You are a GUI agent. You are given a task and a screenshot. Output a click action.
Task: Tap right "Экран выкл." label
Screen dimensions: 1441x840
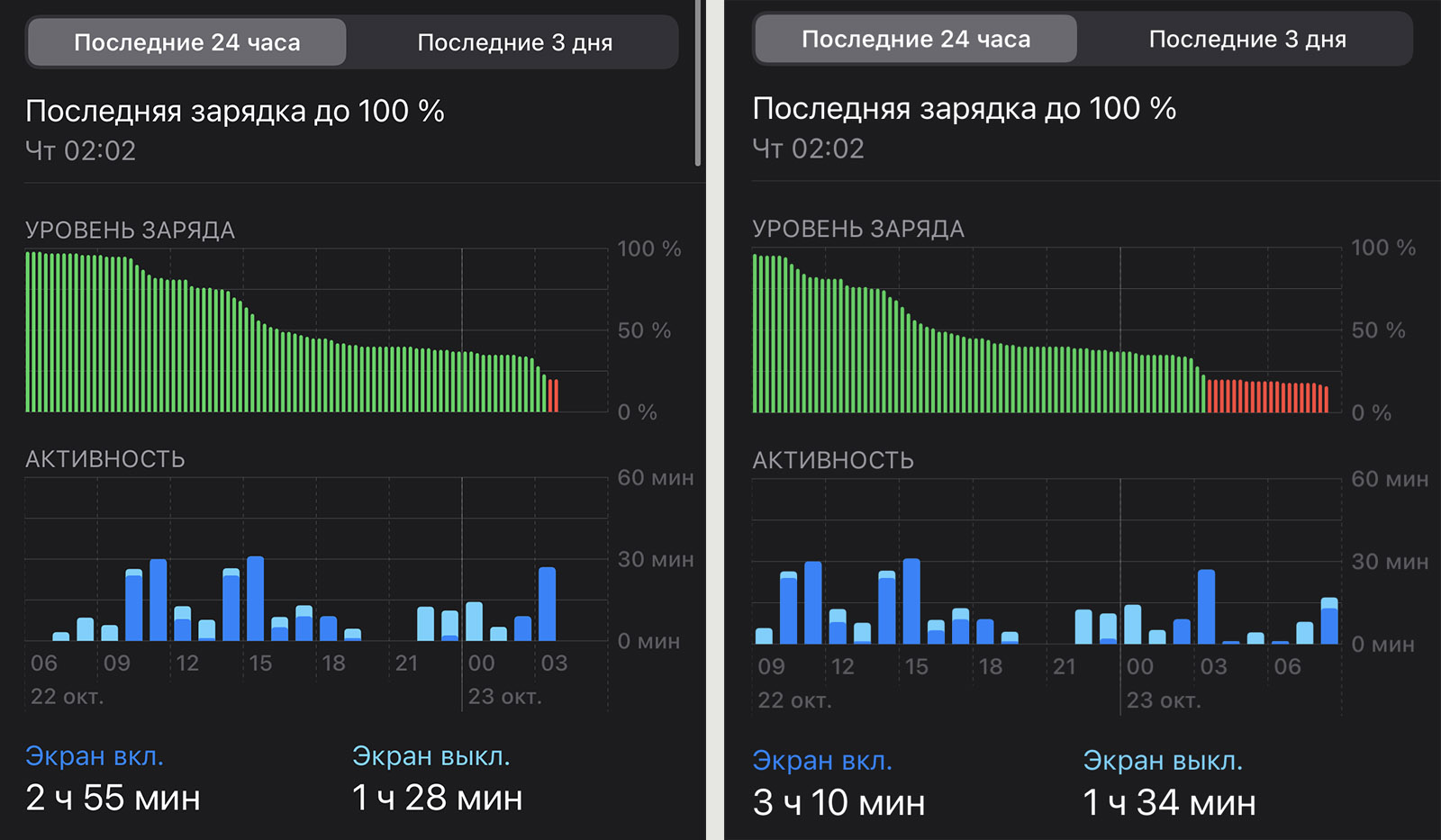coord(1162,761)
